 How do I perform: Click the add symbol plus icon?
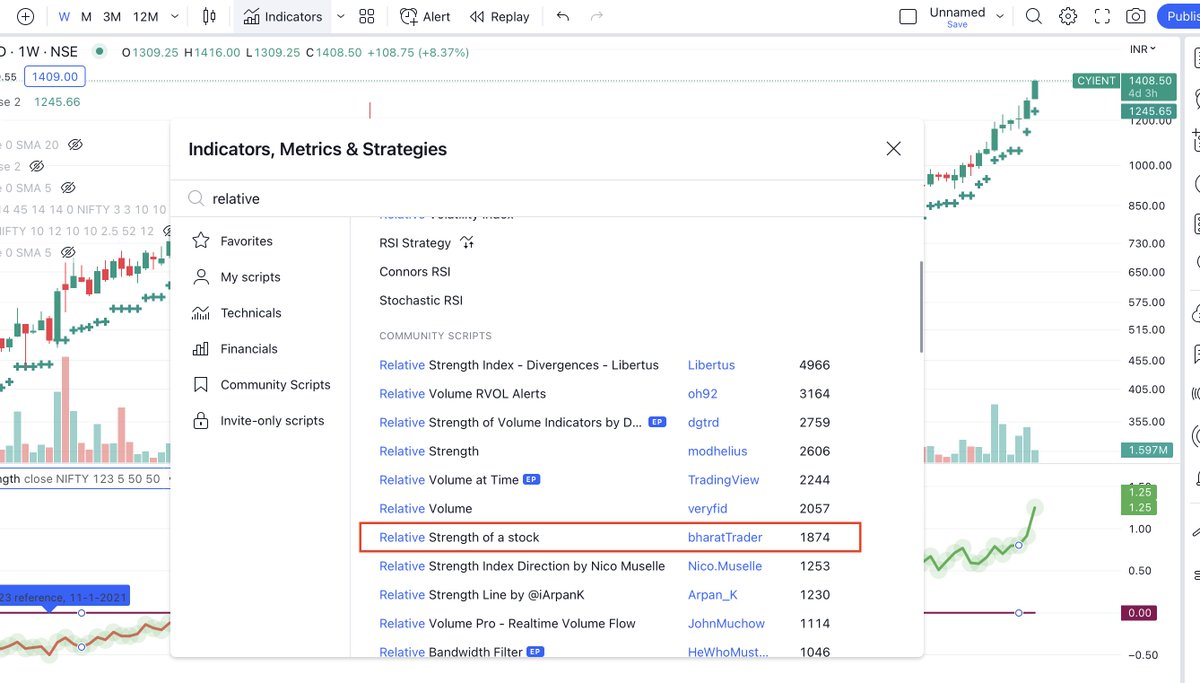click(26, 17)
